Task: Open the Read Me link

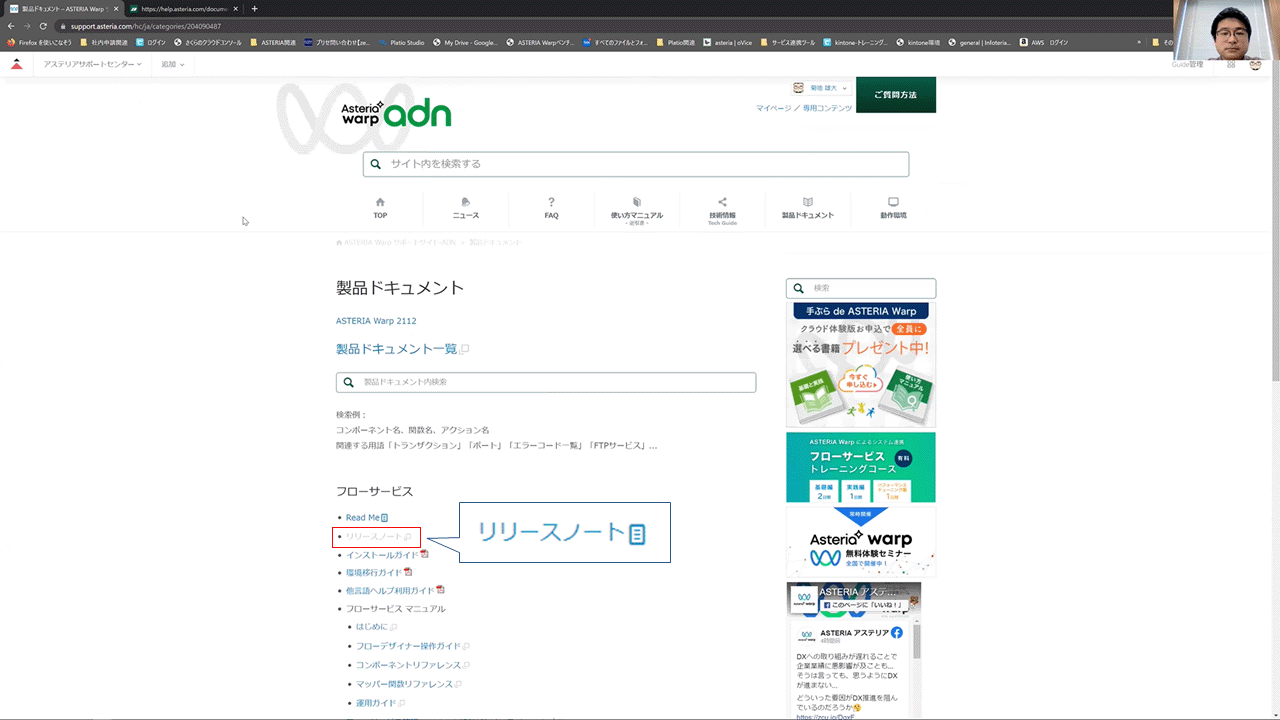Action: [363, 517]
